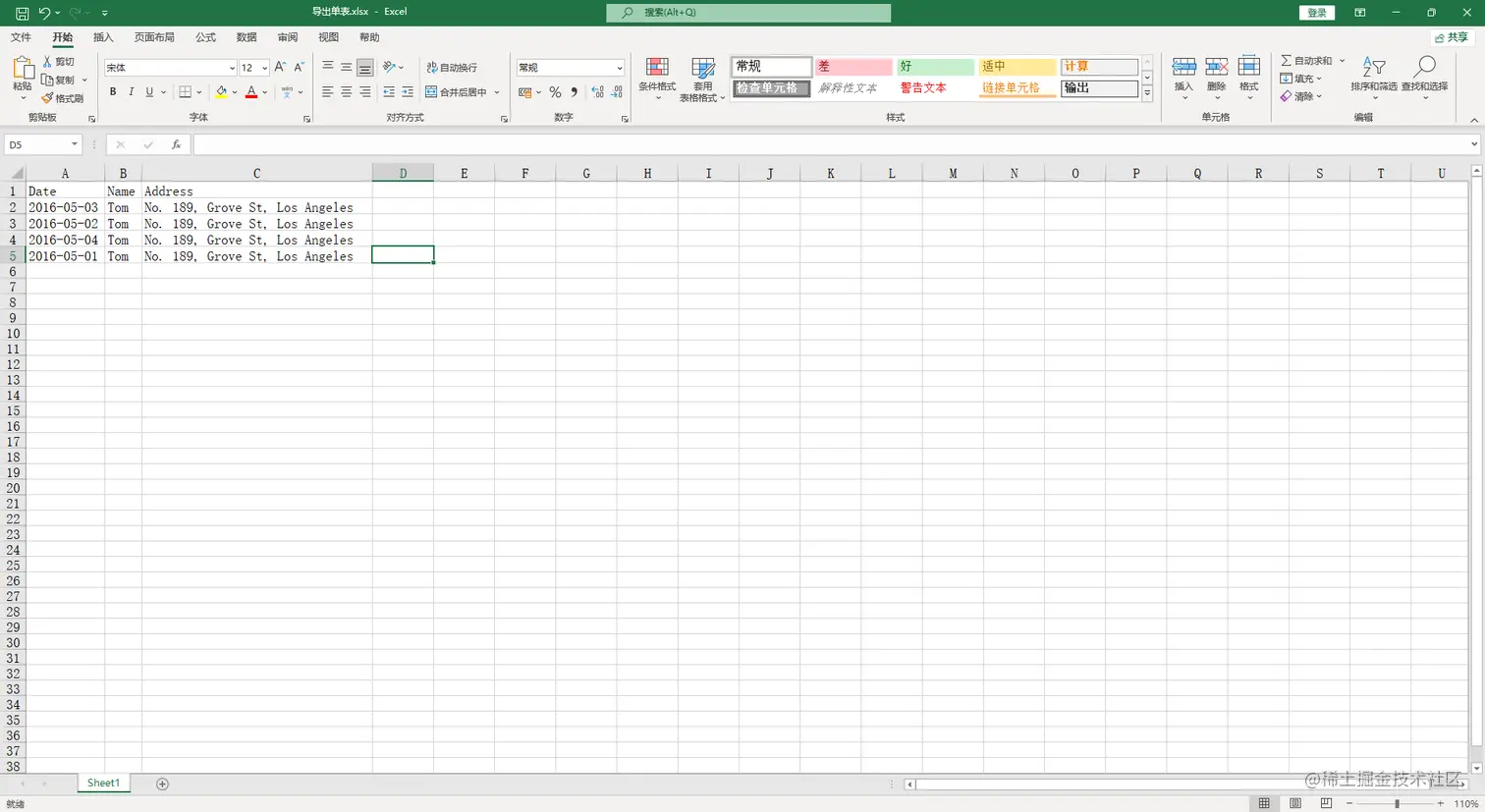Activate the Format Painter (格式刷)

63,98
